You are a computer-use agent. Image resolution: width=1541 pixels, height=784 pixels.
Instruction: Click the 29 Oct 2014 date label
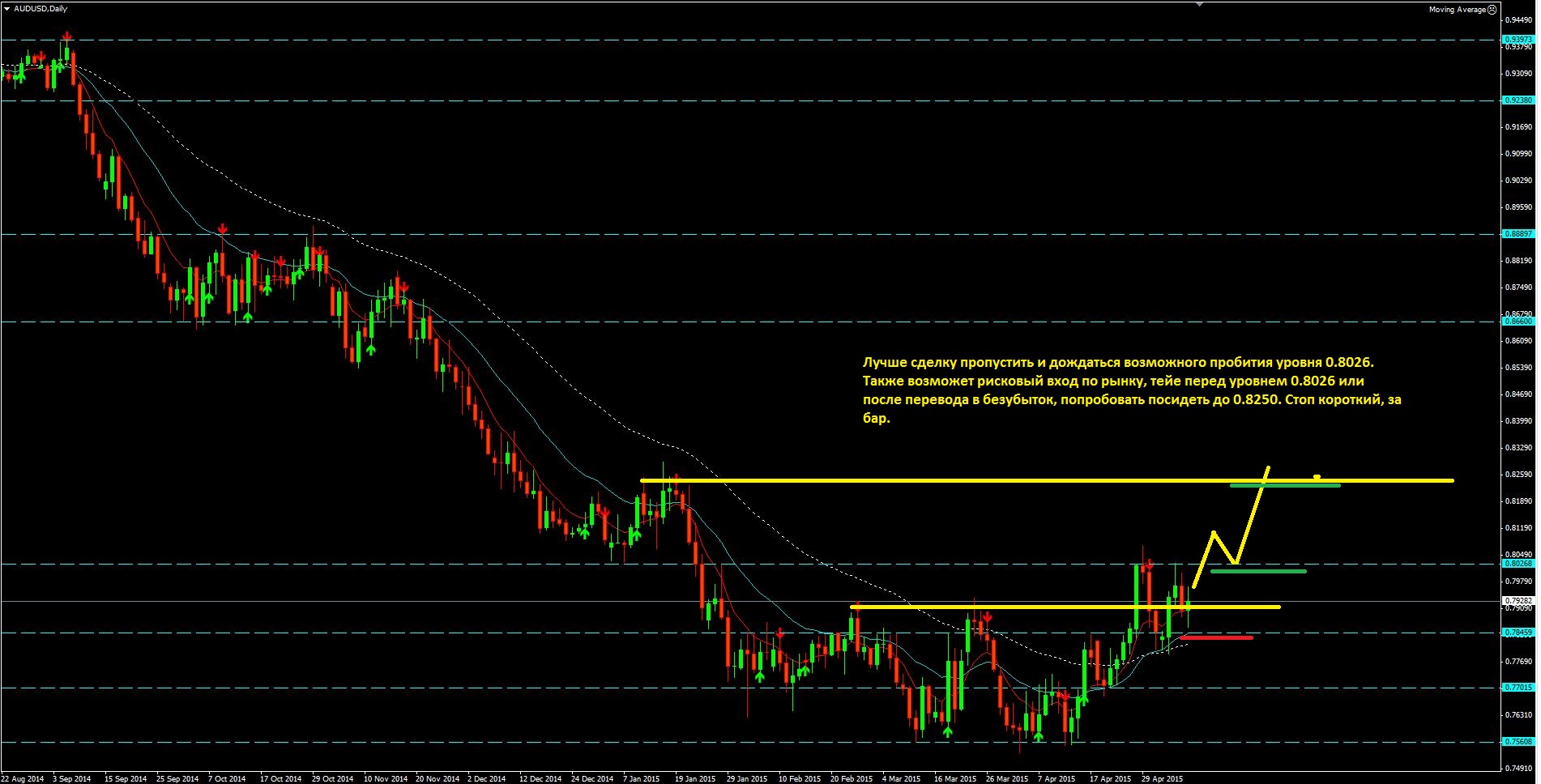(332, 778)
